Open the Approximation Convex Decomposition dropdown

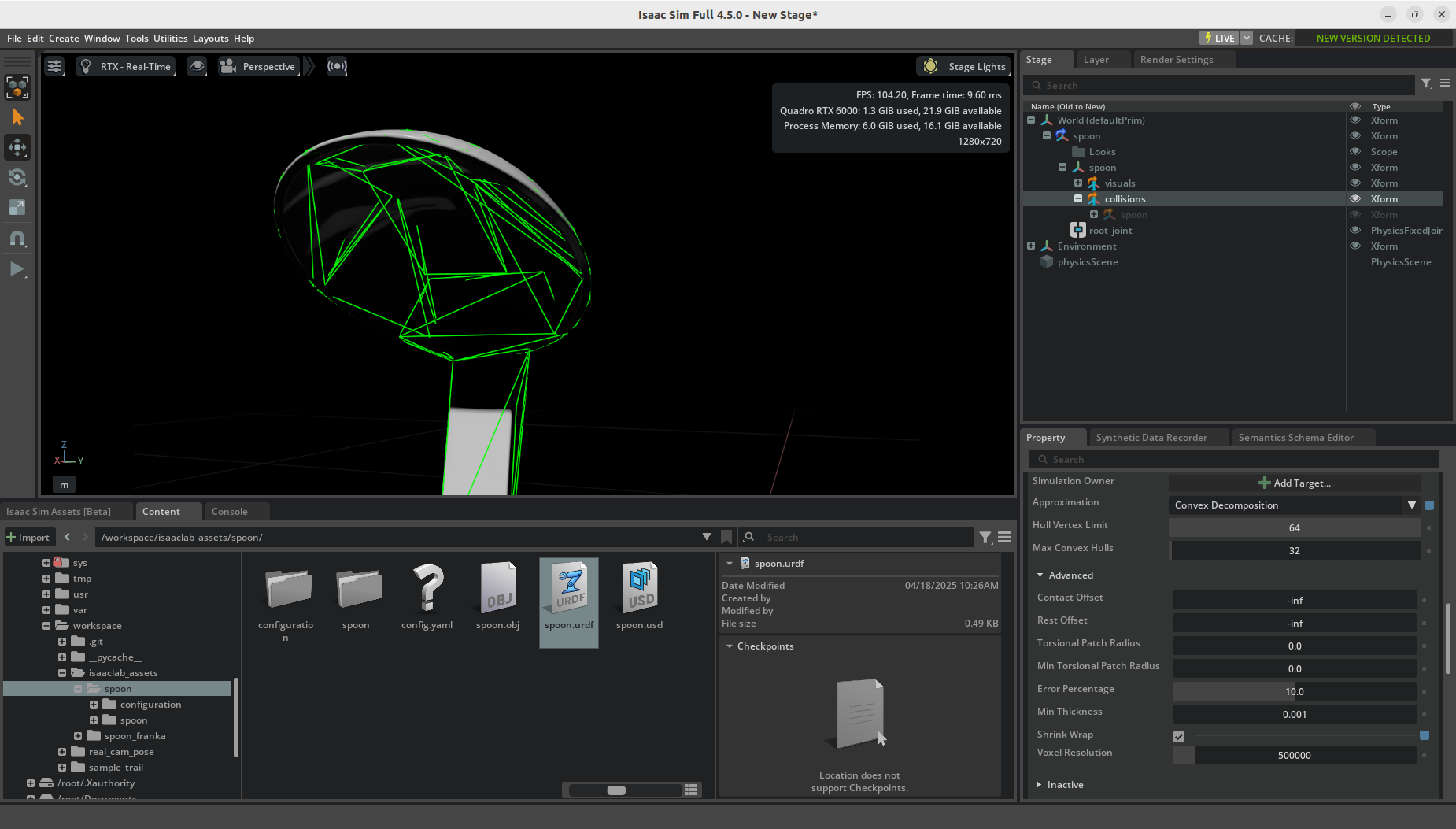coord(1411,505)
